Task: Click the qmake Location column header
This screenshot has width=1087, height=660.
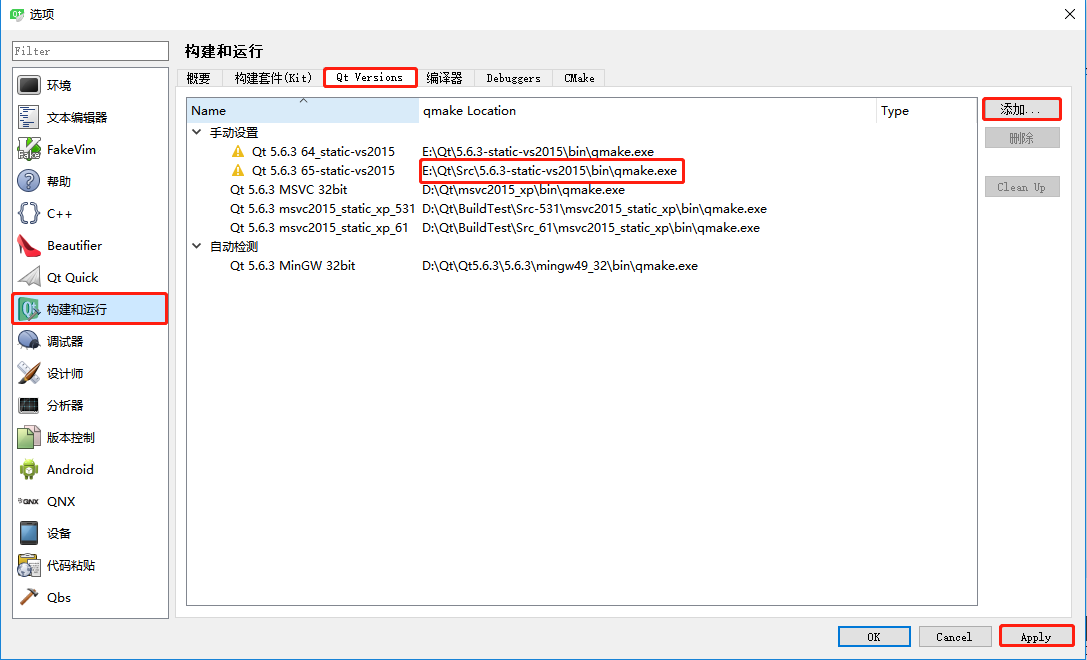Action: tap(647, 110)
